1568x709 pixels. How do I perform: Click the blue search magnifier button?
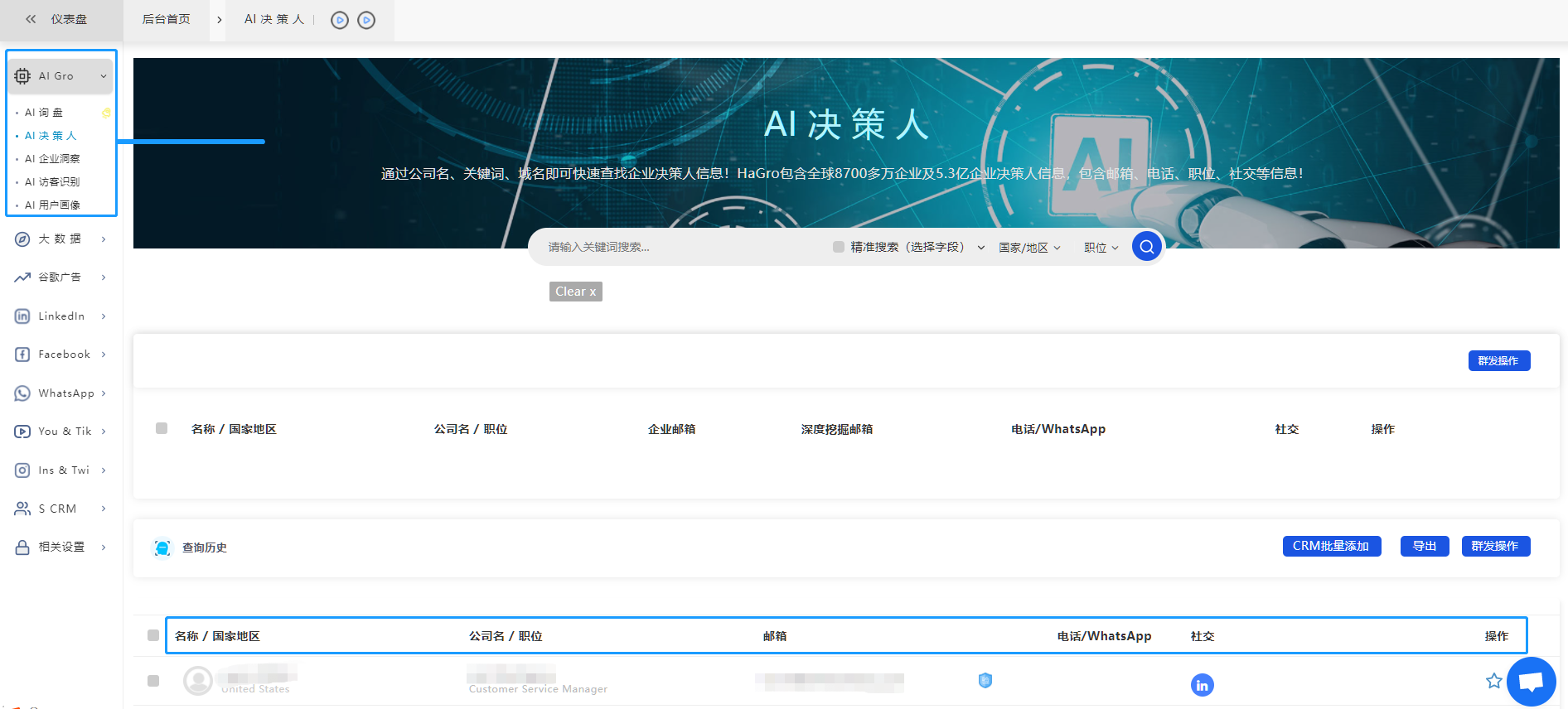[1146, 246]
